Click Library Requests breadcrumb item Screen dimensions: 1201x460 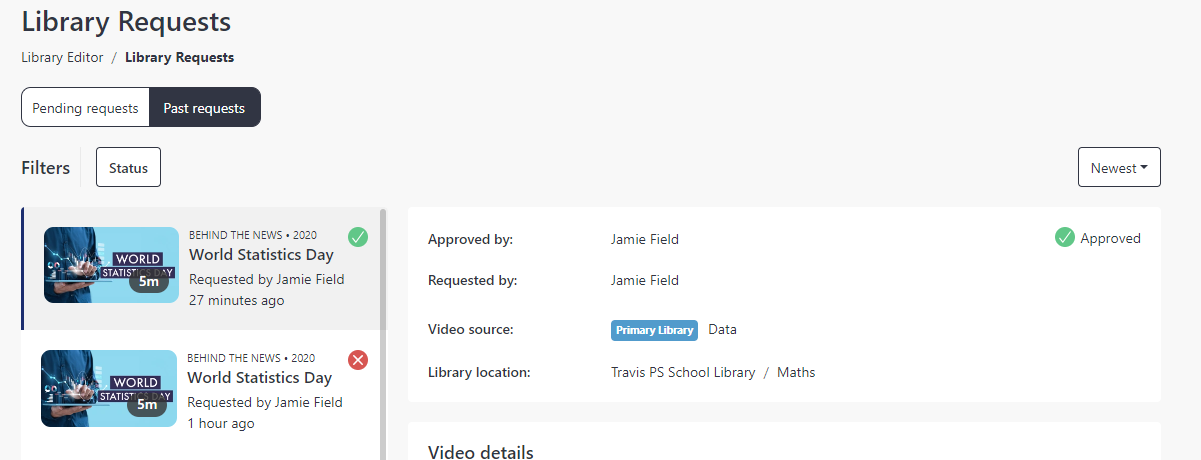tap(180, 57)
